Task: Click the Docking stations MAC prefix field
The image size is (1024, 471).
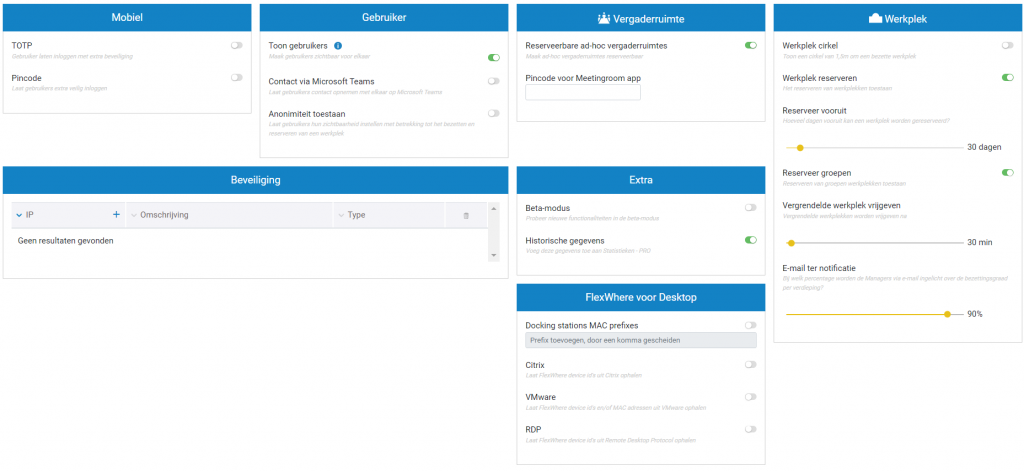Action: coord(641,340)
